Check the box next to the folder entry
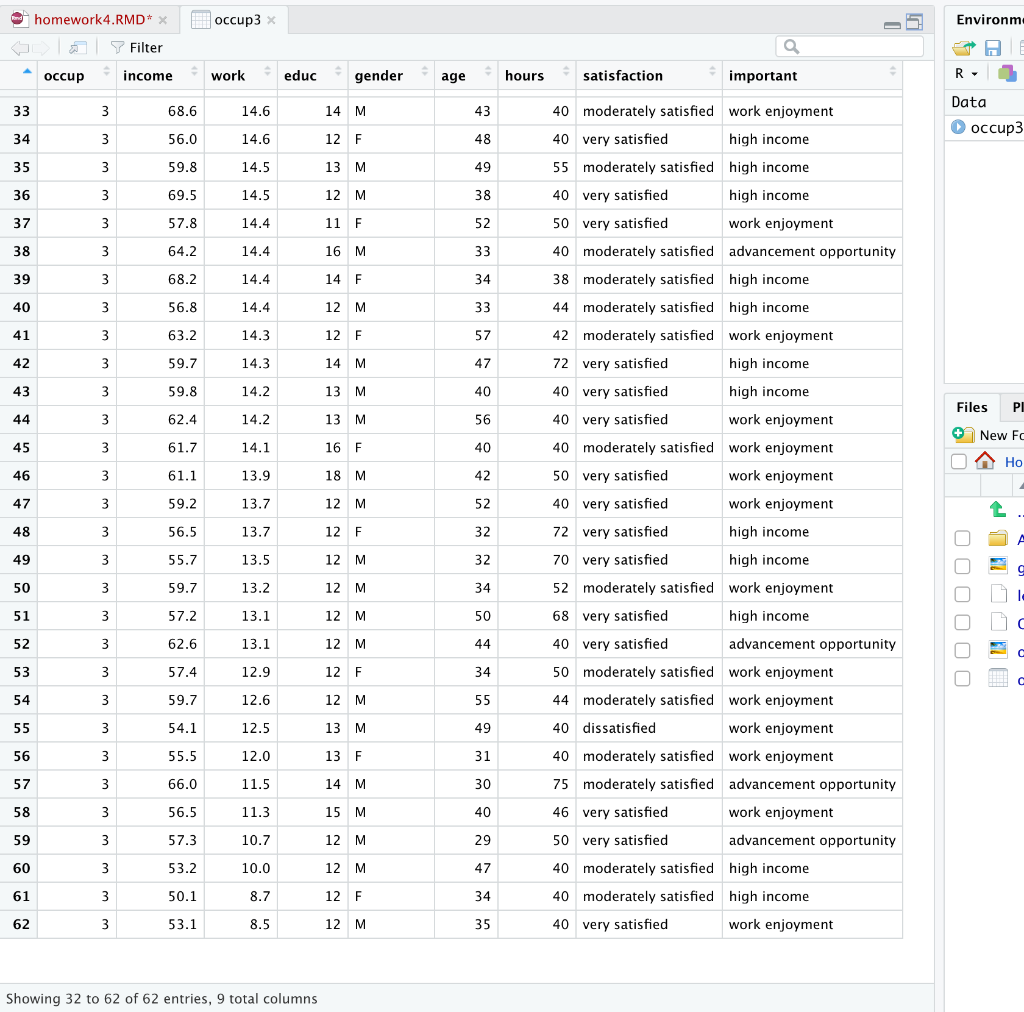This screenshot has height=1012, width=1024. tap(962, 538)
